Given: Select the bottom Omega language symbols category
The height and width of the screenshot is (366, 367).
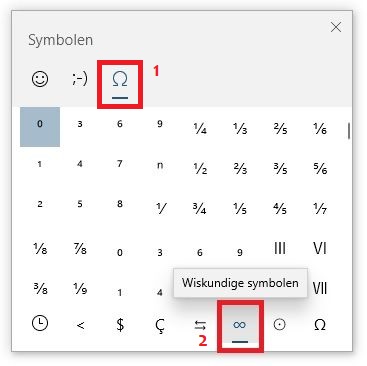Looking at the screenshot, I should 320,324.
